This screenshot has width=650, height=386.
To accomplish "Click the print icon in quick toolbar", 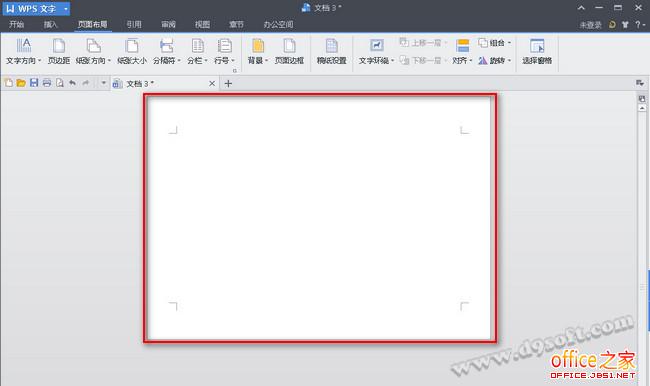I will (47, 83).
